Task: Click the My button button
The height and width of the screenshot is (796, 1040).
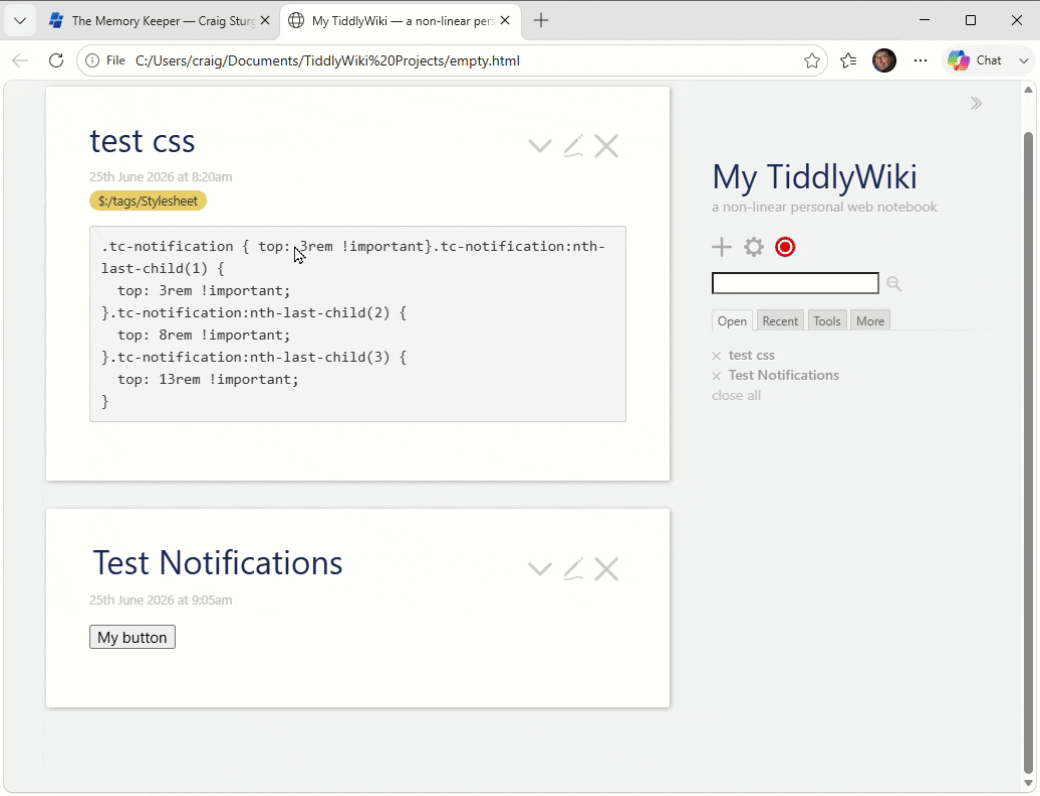Action: [x=132, y=637]
